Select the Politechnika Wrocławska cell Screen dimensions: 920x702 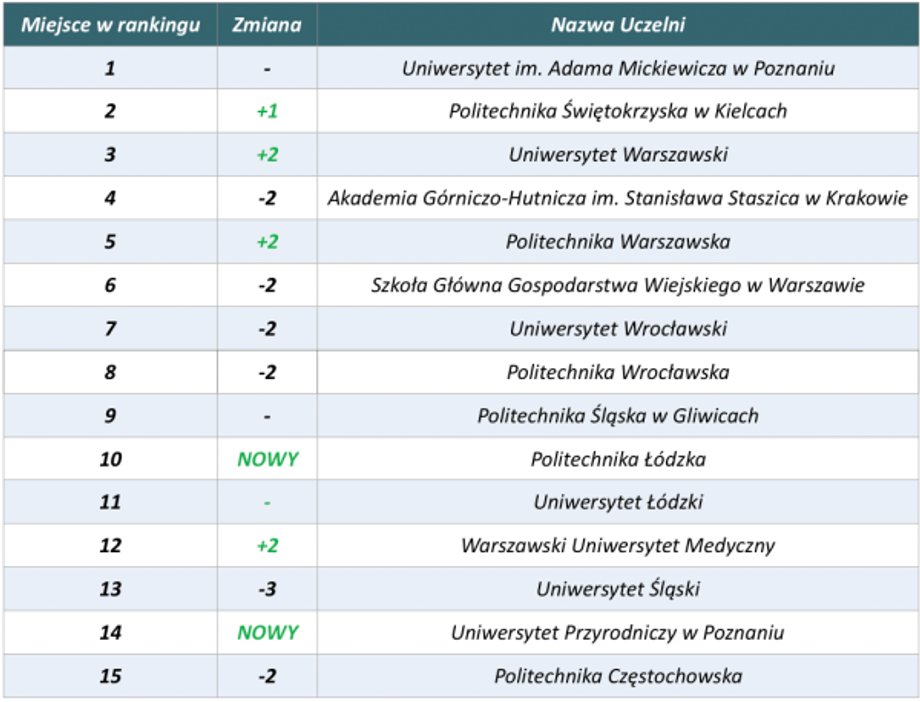pyautogui.click(x=618, y=372)
